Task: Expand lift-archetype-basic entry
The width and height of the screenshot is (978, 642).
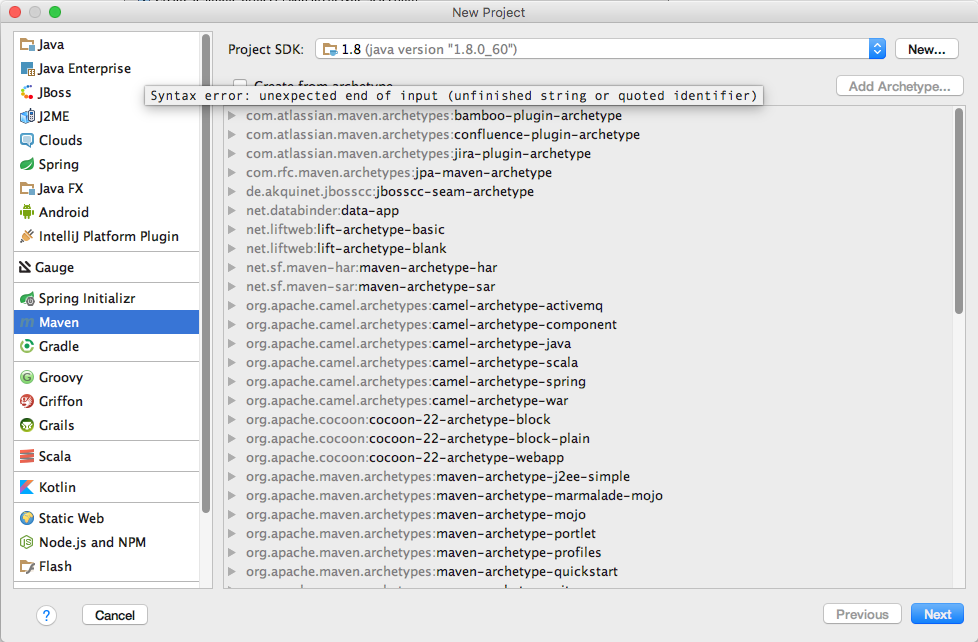Action: 231,230
